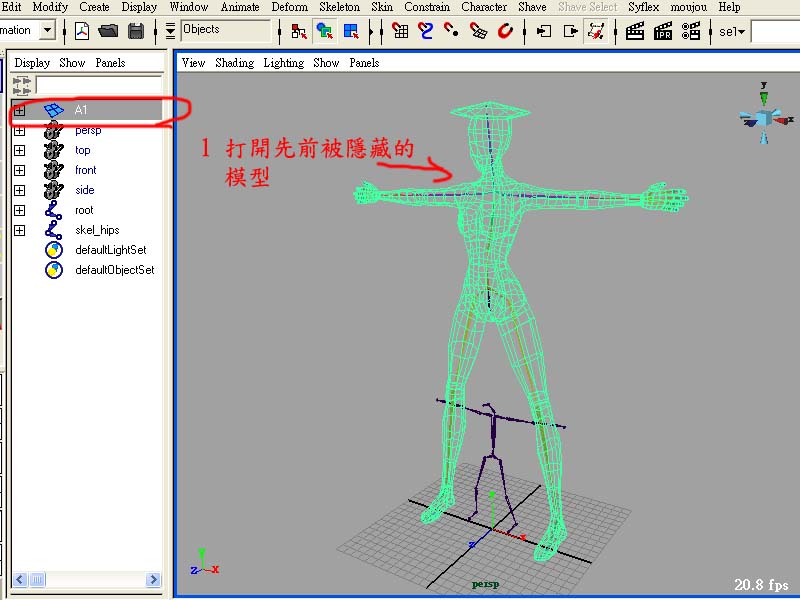Click the front camera icon in outliner
800x600 pixels.
[x=54, y=170]
